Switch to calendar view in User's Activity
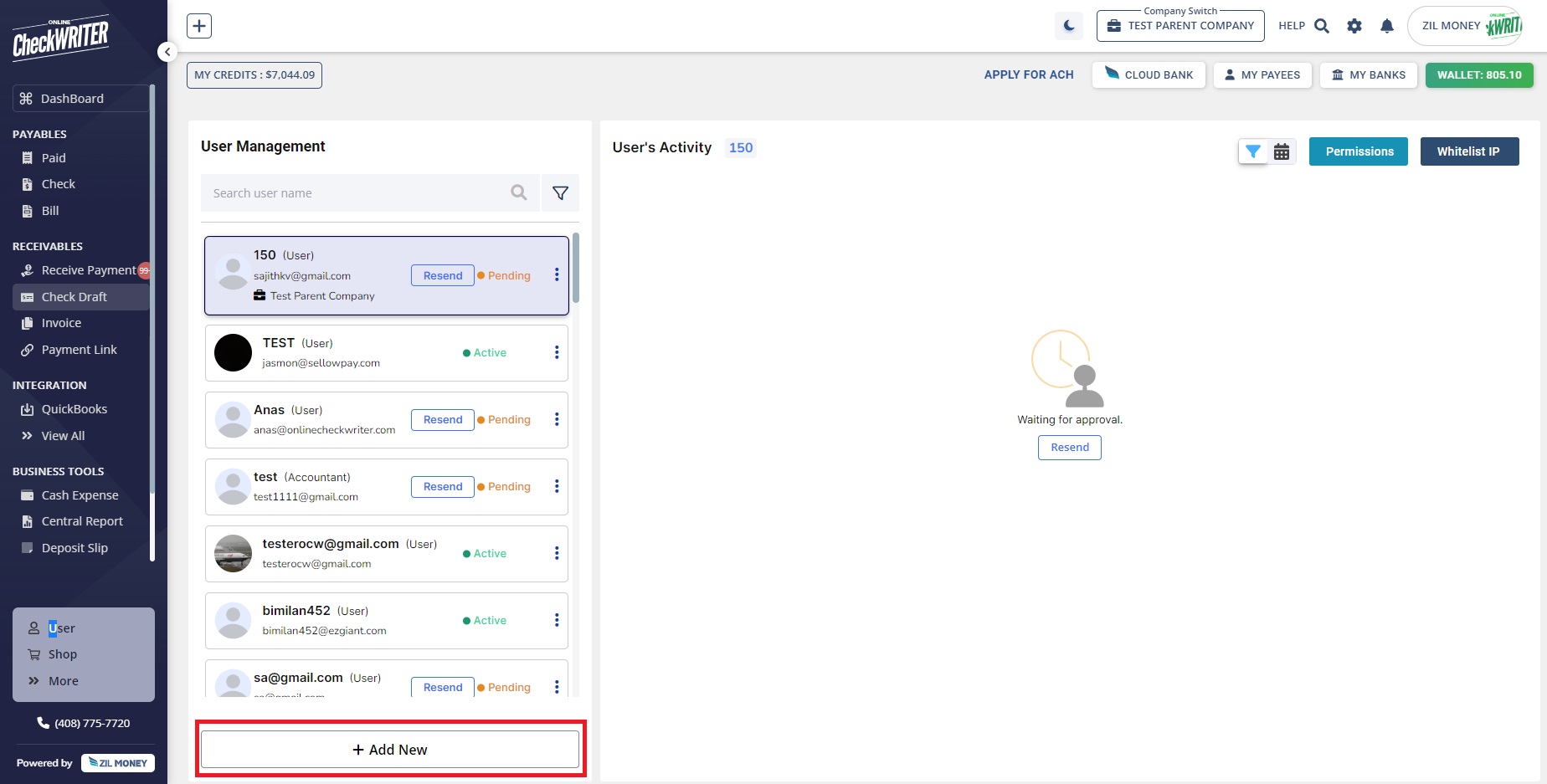The width and height of the screenshot is (1547, 784). pos(1282,151)
